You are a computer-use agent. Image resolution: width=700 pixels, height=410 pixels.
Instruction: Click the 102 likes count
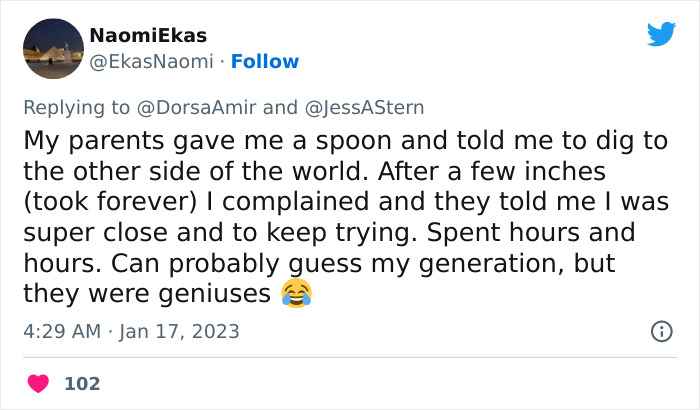pyautogui.click(x=82, y=383)
